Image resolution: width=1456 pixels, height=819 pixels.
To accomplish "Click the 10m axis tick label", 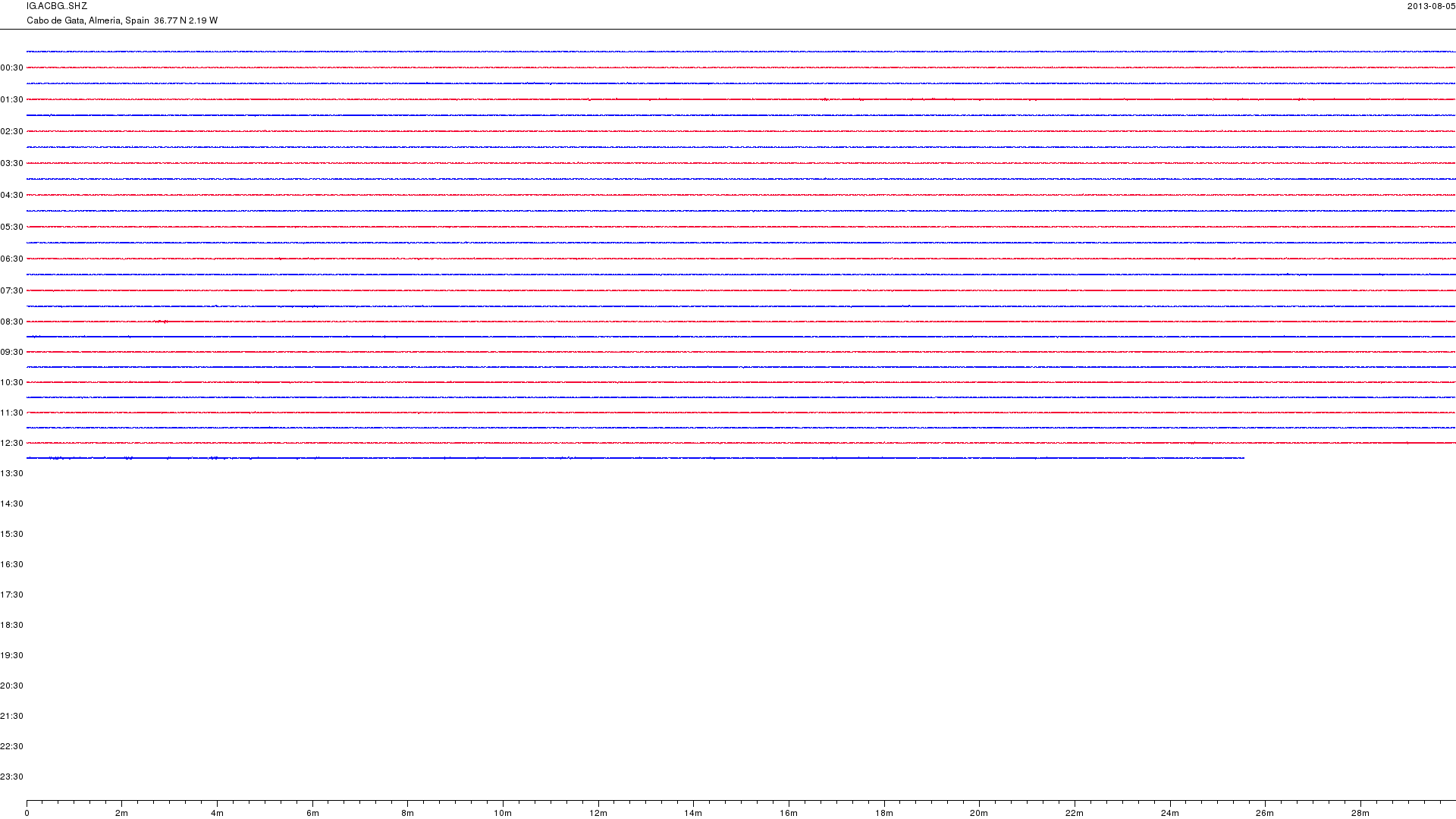I will pyautogui.click(x=503, y=814).
